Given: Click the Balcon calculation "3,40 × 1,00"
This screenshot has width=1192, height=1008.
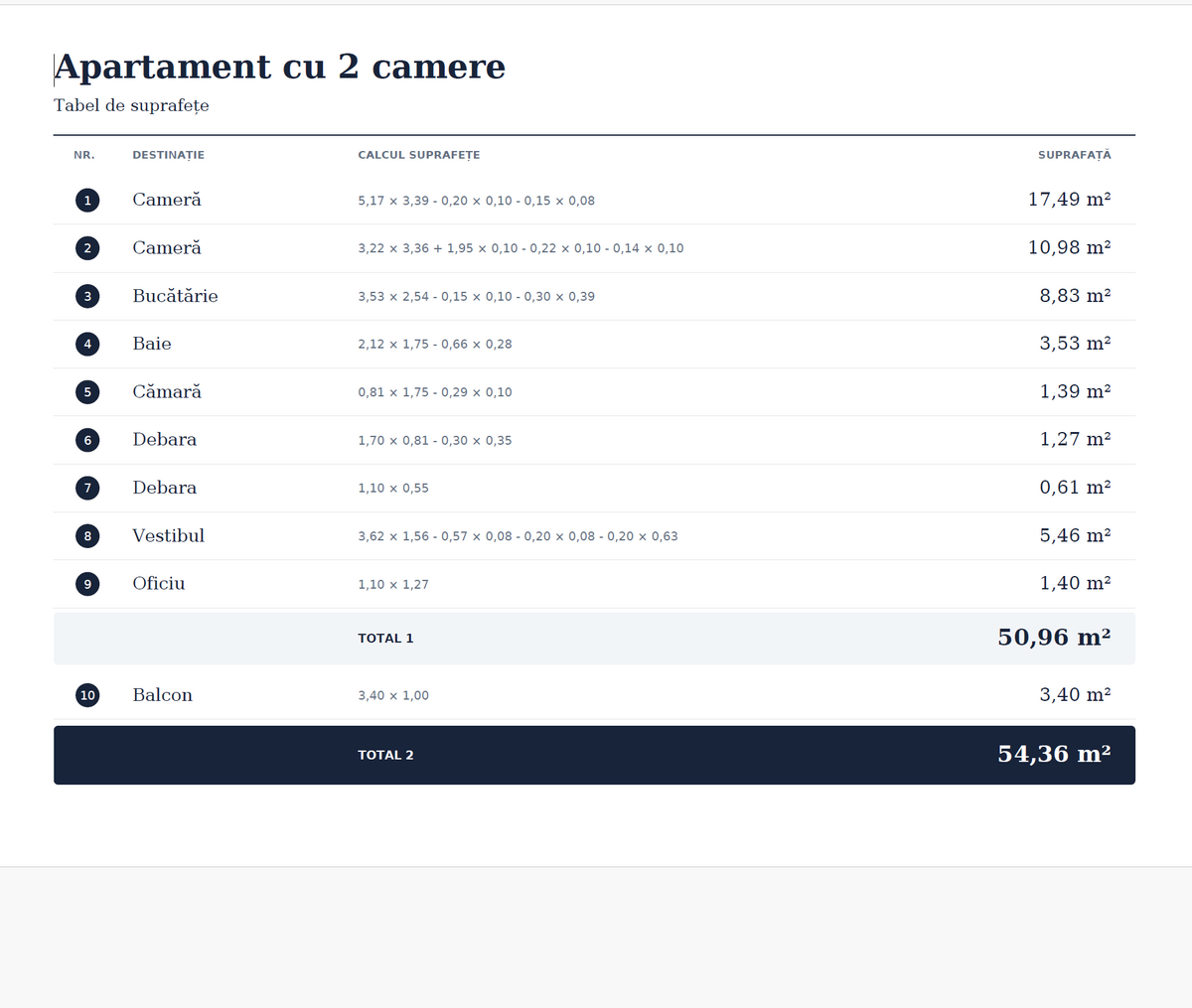Looking at the screenshot, I should pyautogui.click(x=393, y=695).
